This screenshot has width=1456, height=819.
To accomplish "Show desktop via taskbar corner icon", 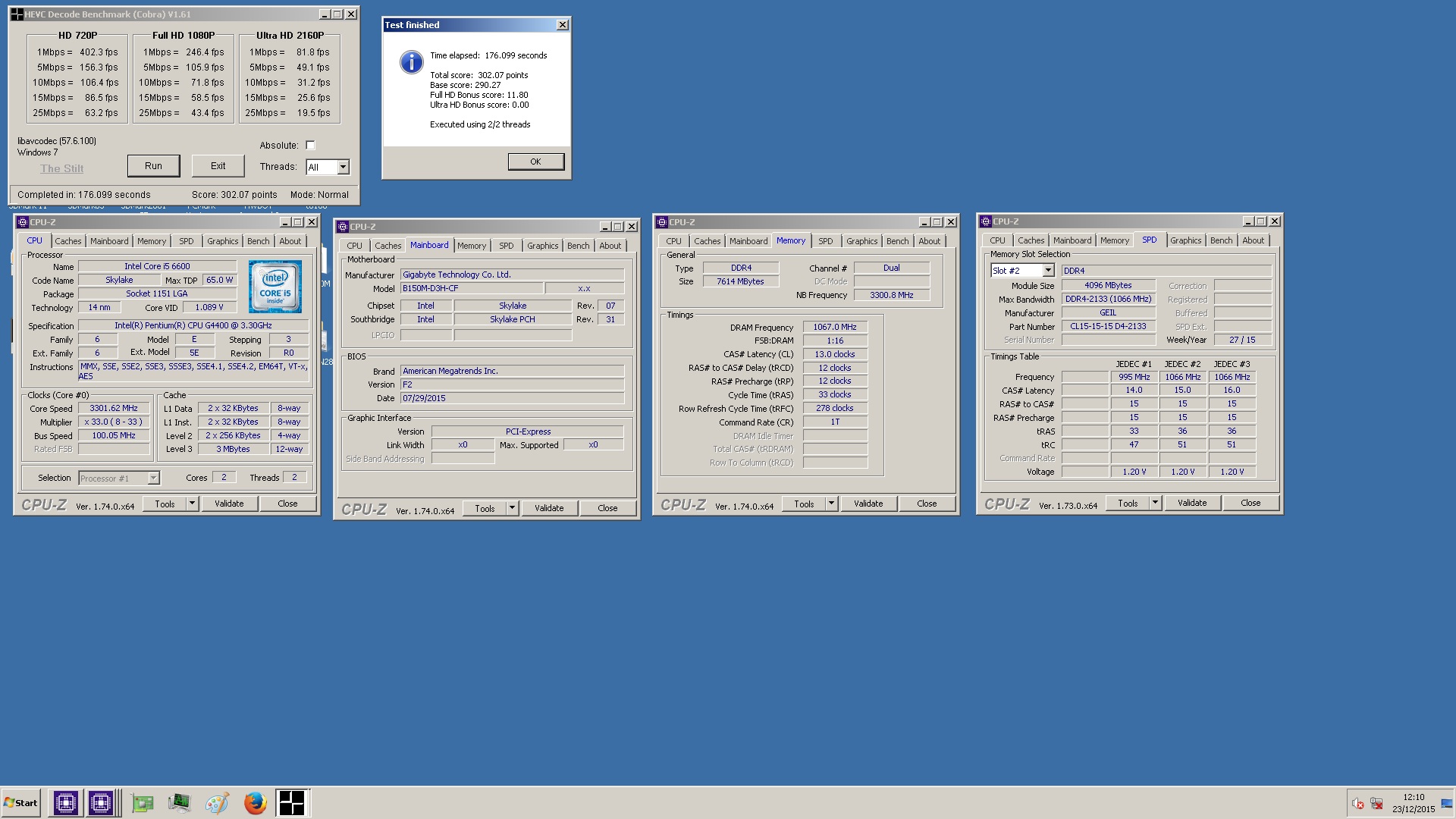I will [1447, 803].
